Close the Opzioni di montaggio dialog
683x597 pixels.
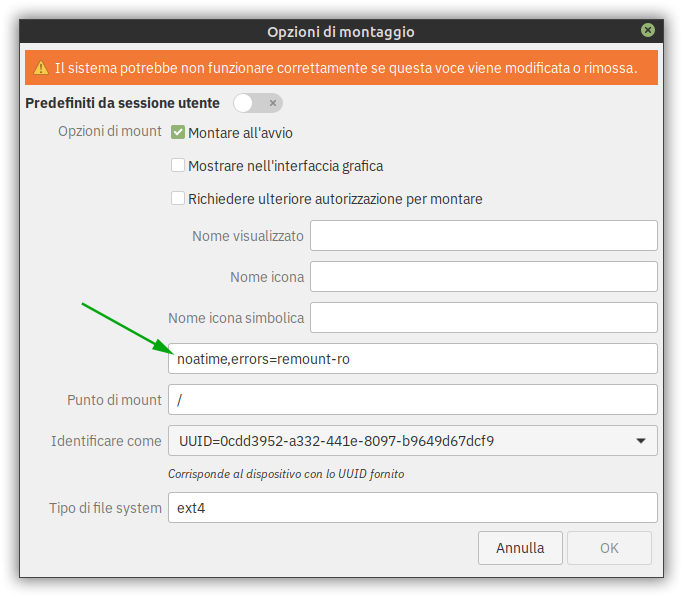[x=648, y=30]
